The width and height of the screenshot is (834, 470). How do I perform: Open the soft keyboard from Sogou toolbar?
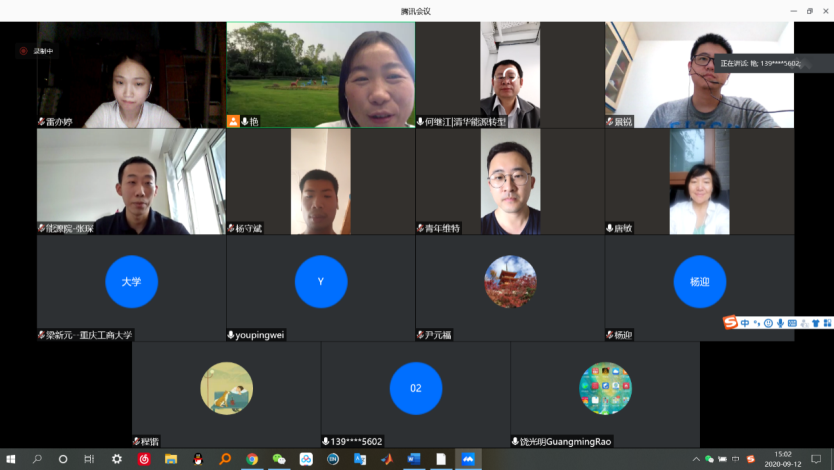tap(792, 323)
